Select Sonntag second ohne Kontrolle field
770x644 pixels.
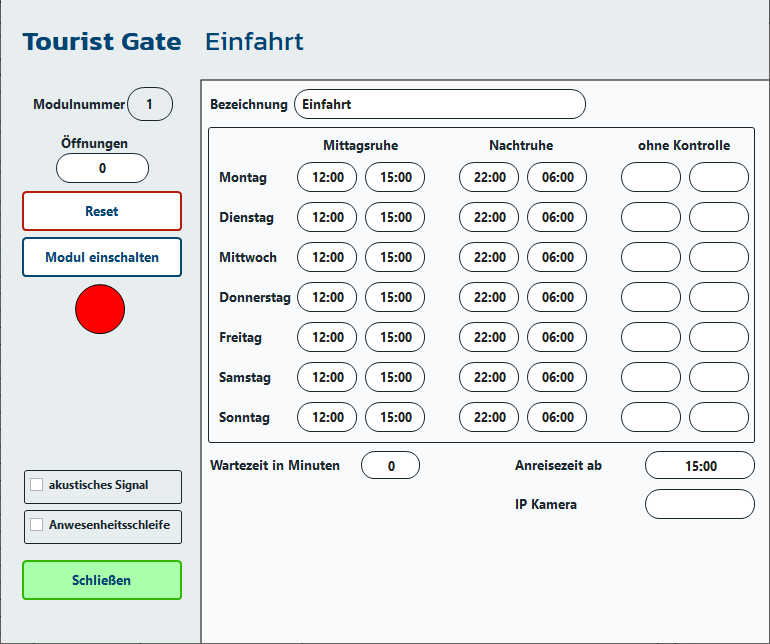click(x=719, y=417)
